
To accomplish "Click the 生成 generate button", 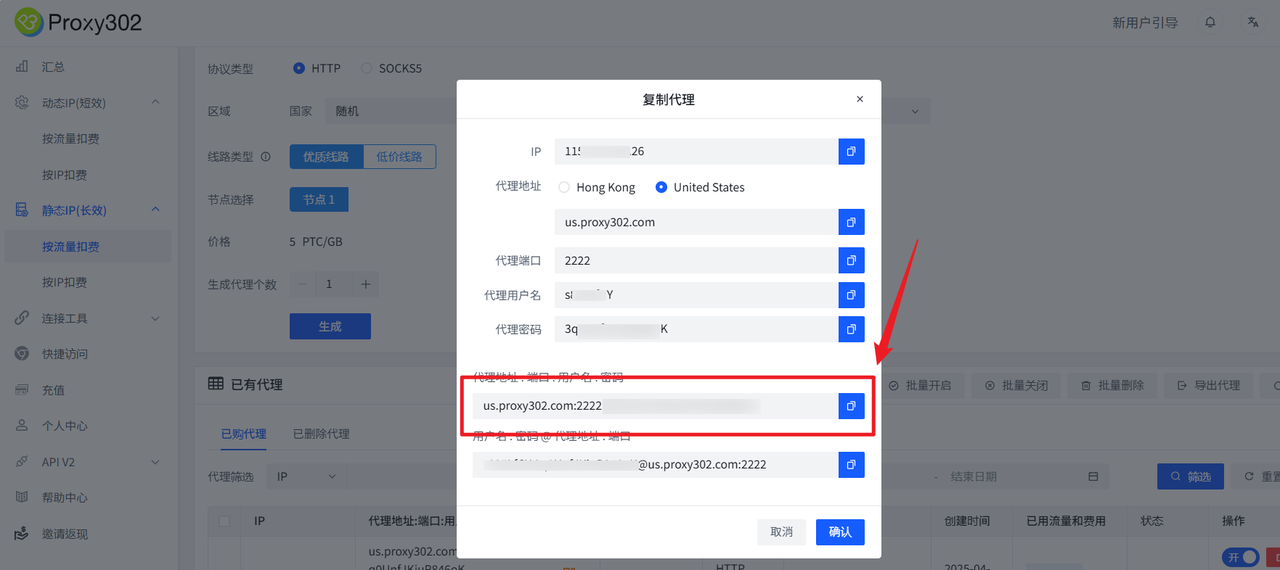I will click(330, 326).
